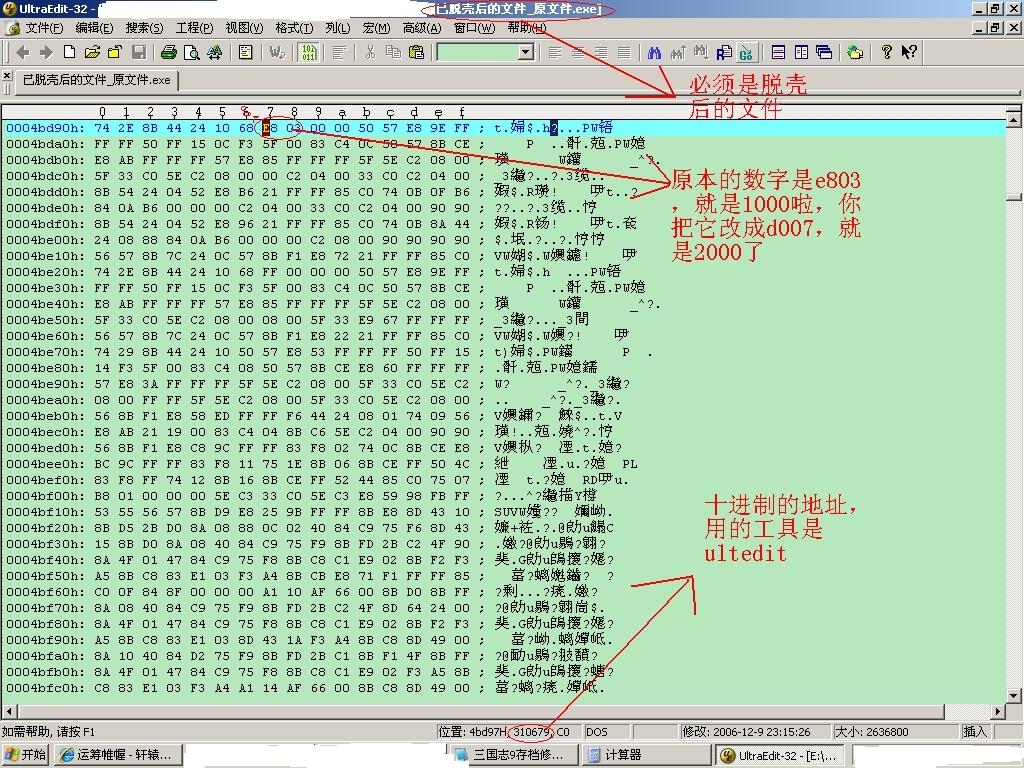Viewport: 1024px width, 768px height.
Task: Click the Help question mark icon
Action: [886, 52]
